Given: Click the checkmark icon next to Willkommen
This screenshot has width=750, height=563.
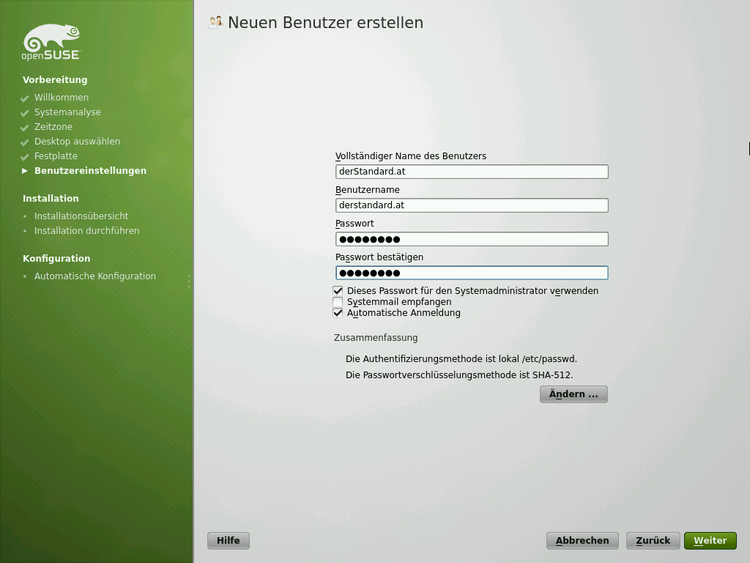Looking at the screenshot, I should (25, 98).
